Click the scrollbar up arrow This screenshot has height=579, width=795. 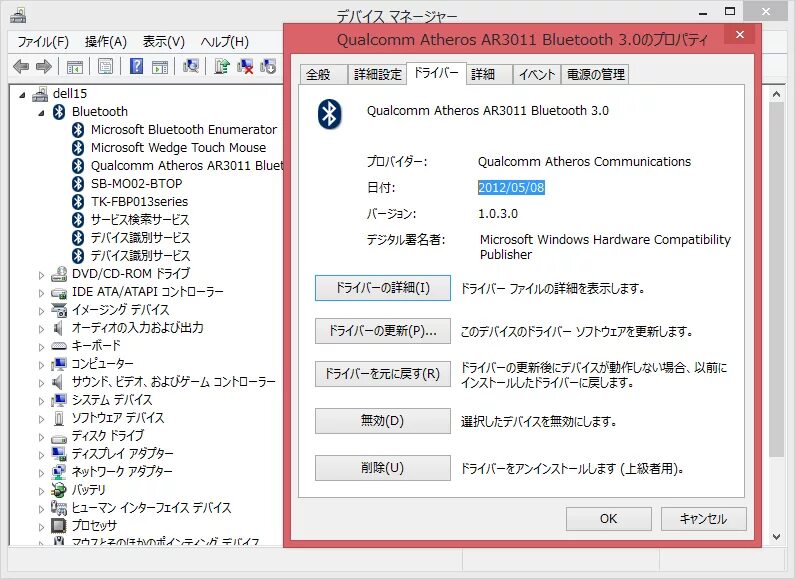[776, 94]
